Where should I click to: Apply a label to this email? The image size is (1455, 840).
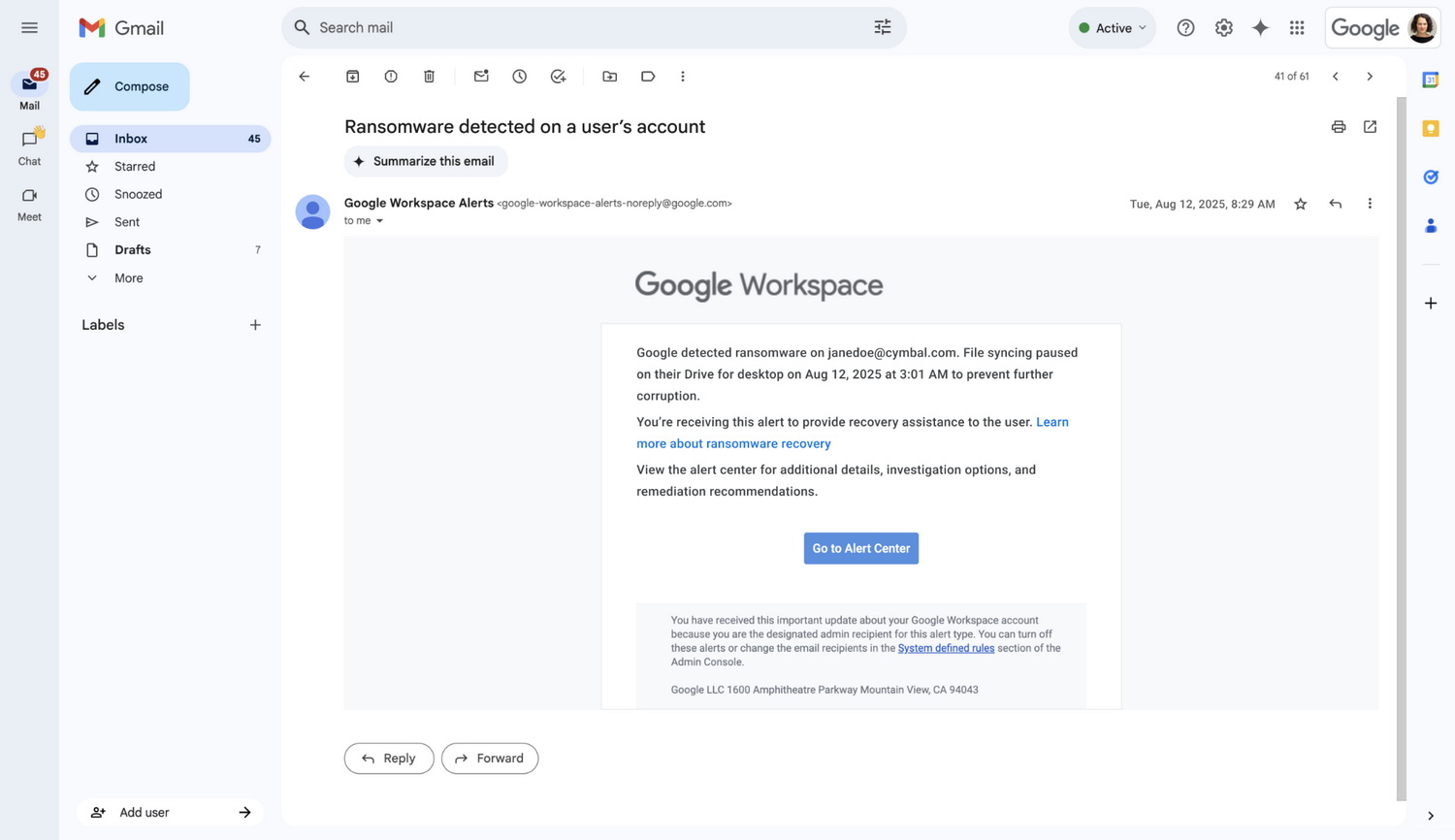tap(648, 76)
